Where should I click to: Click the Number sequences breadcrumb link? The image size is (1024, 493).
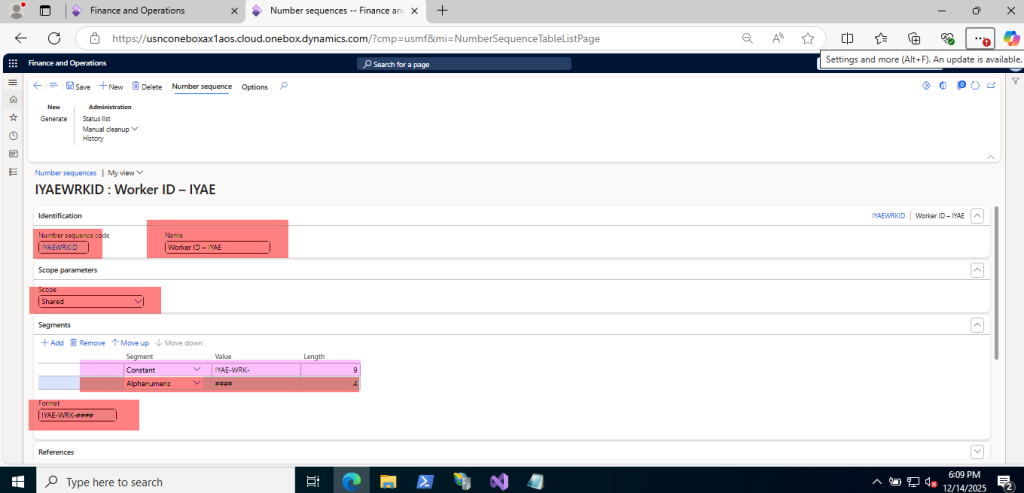[66, 172]
